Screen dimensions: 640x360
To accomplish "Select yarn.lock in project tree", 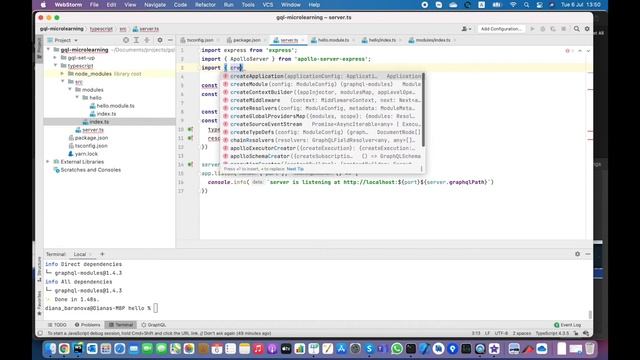I will [86, 154].
